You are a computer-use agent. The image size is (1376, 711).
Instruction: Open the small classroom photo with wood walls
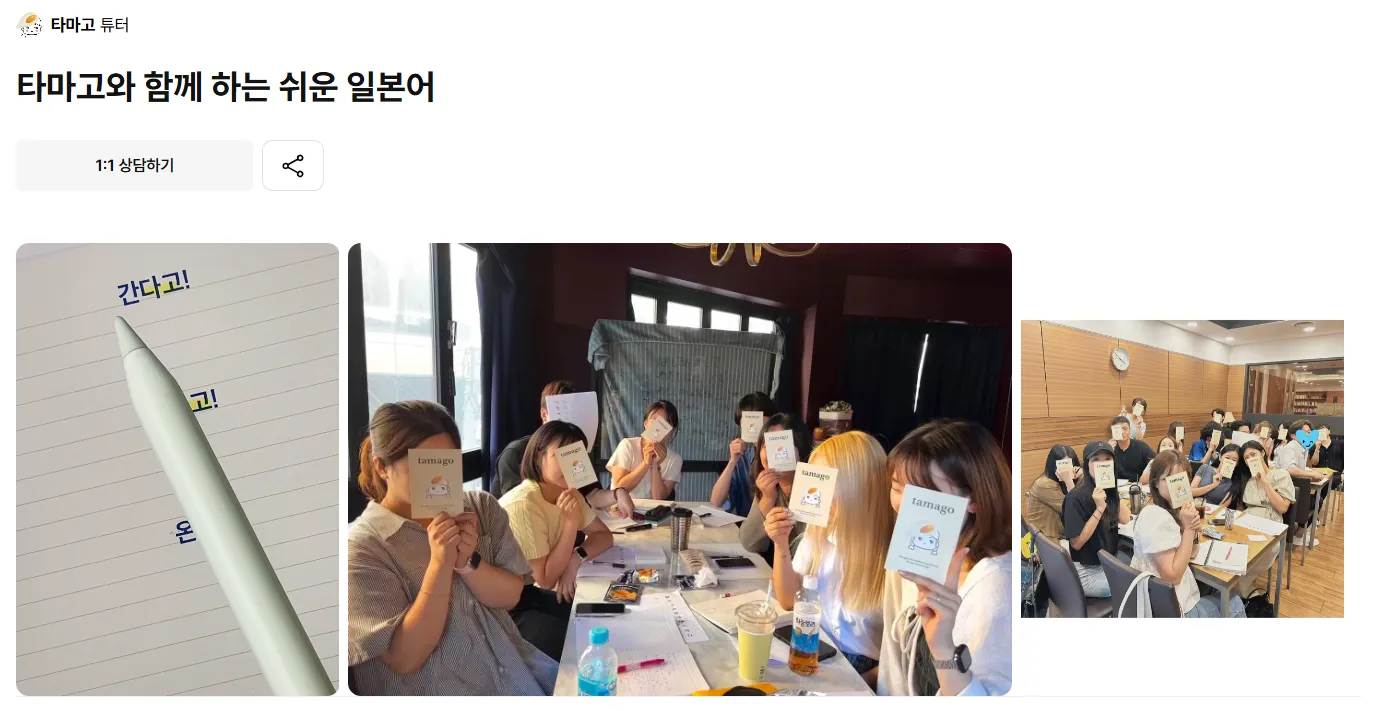1182,469
